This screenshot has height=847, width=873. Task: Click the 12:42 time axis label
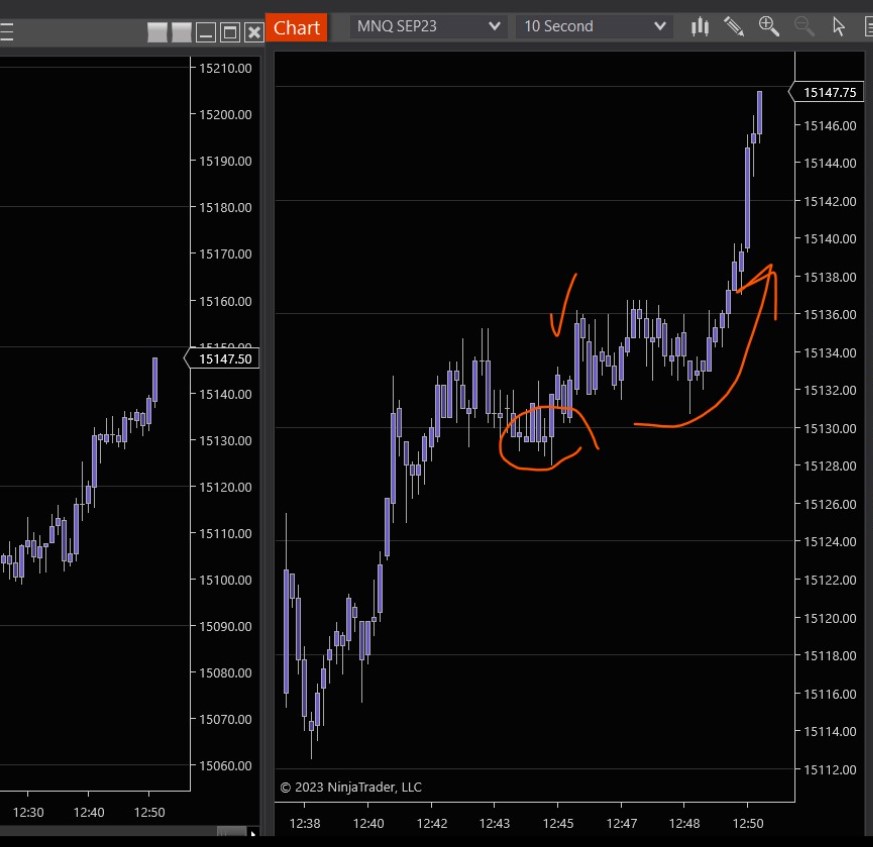tap(431, 823)
